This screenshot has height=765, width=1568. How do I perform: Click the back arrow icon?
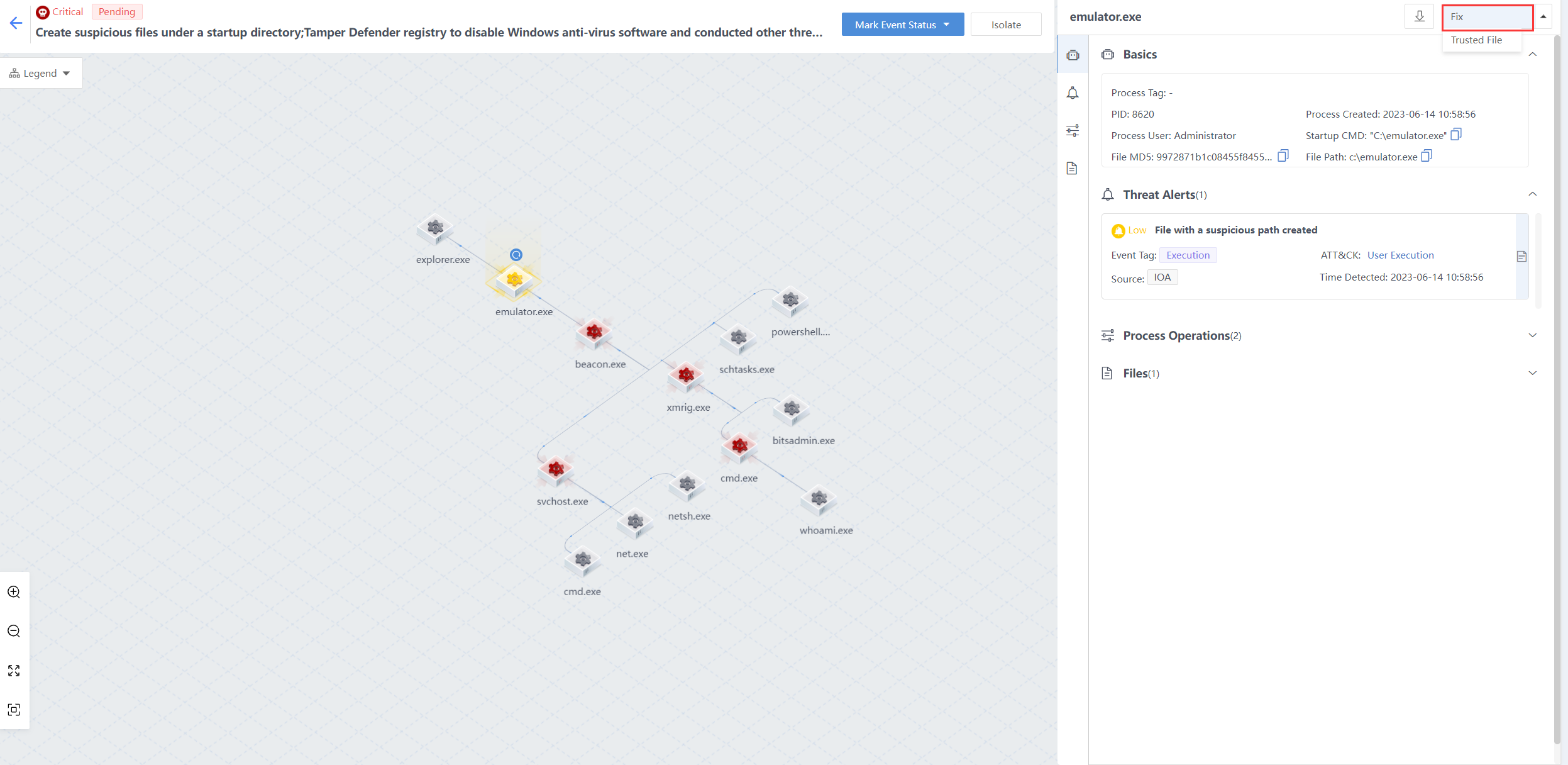(x=16, y=23)
